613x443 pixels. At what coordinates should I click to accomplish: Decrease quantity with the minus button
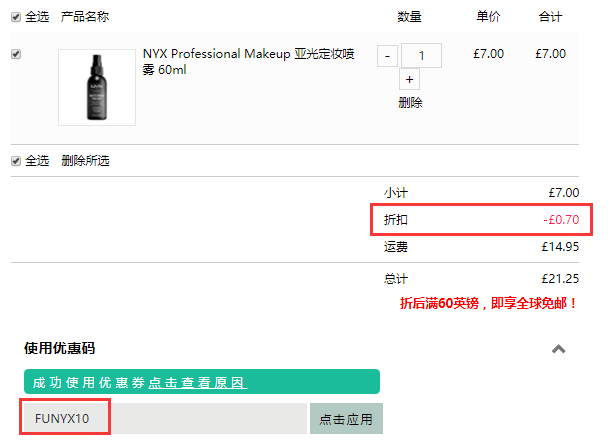click(x=387, y=56)
